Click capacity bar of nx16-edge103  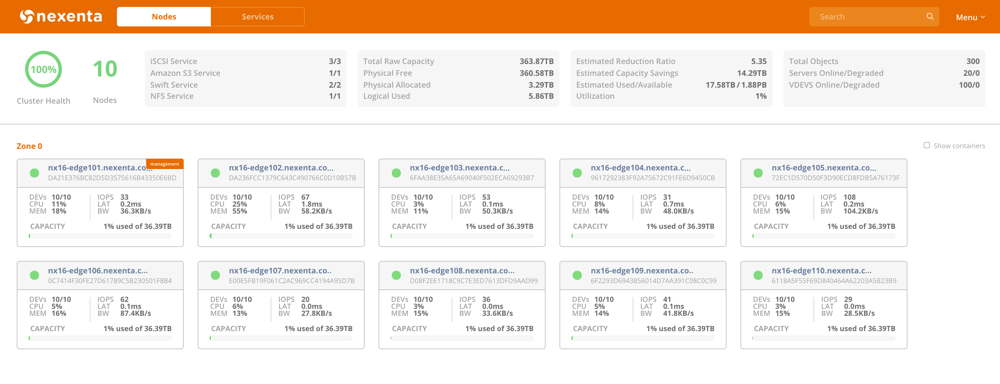462,236
